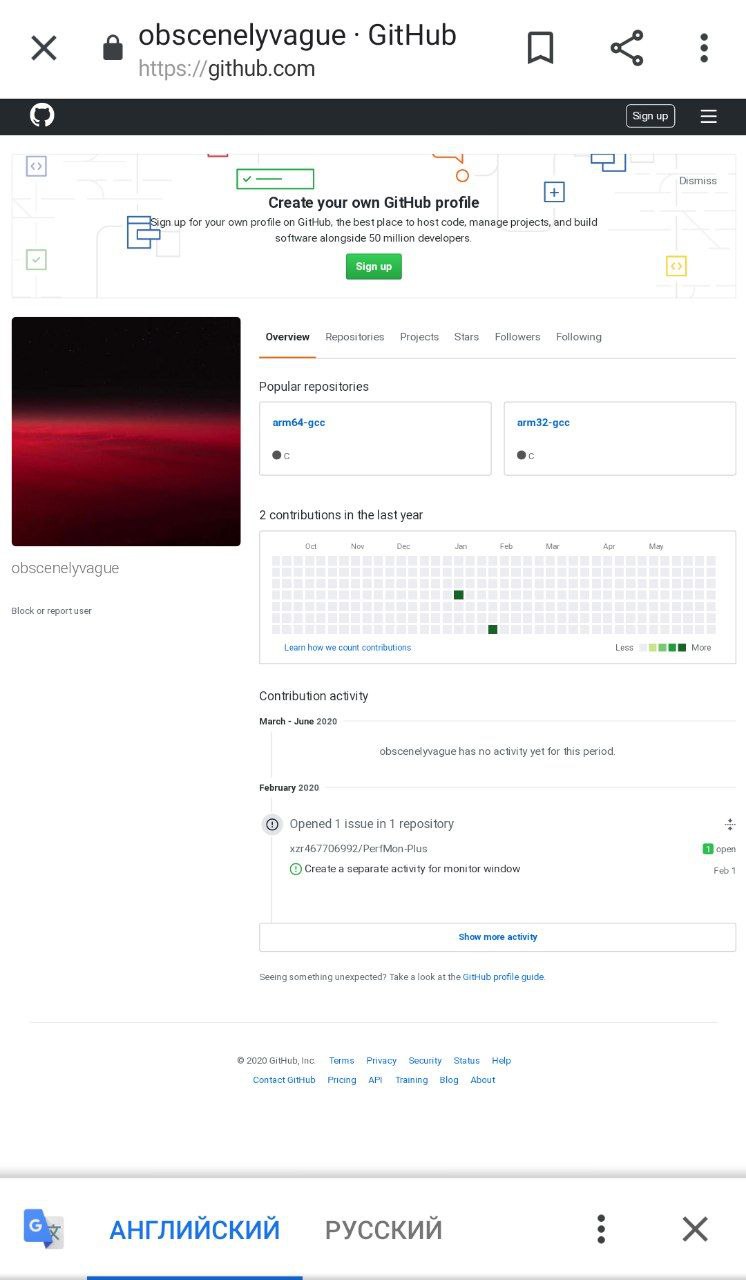The image size is (746, 1280).
Task: Open the Help footer link
Action: pos(501,1061)
